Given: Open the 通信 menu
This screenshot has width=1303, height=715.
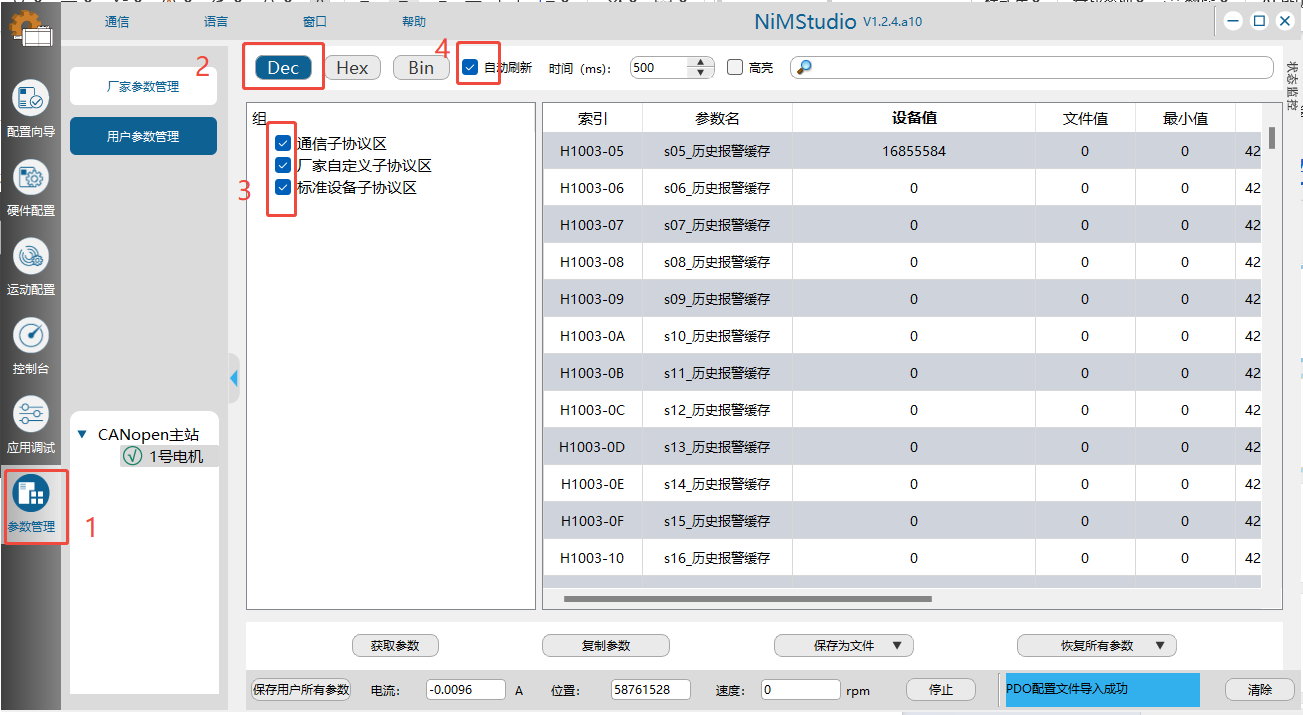Looking at the screenshot, I should [117, 22].
